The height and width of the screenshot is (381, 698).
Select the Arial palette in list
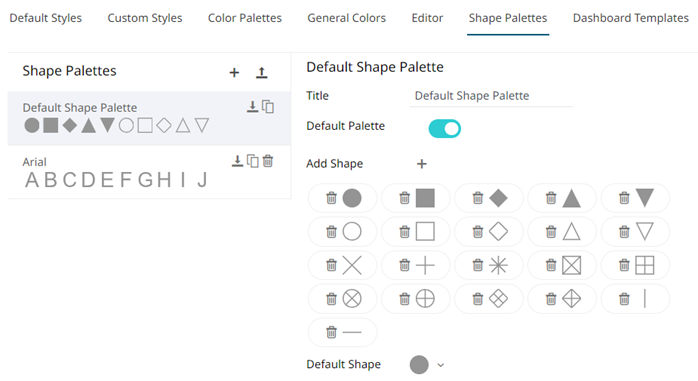(149, 172)
